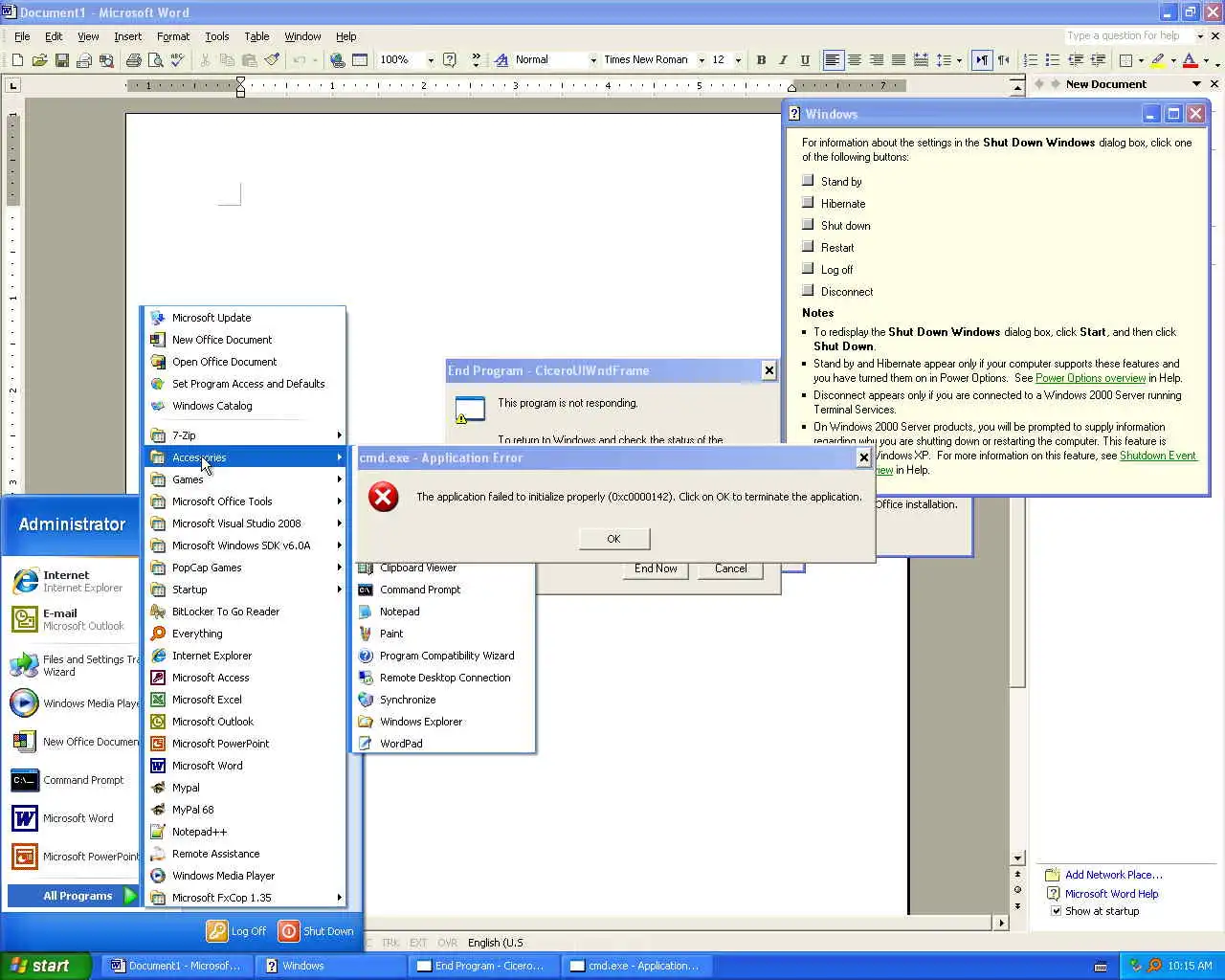The width and height of the screenshot is (1225, 980).
Task: Expand Microsoft Office Tools folder
Action: (x=245, y=501)
